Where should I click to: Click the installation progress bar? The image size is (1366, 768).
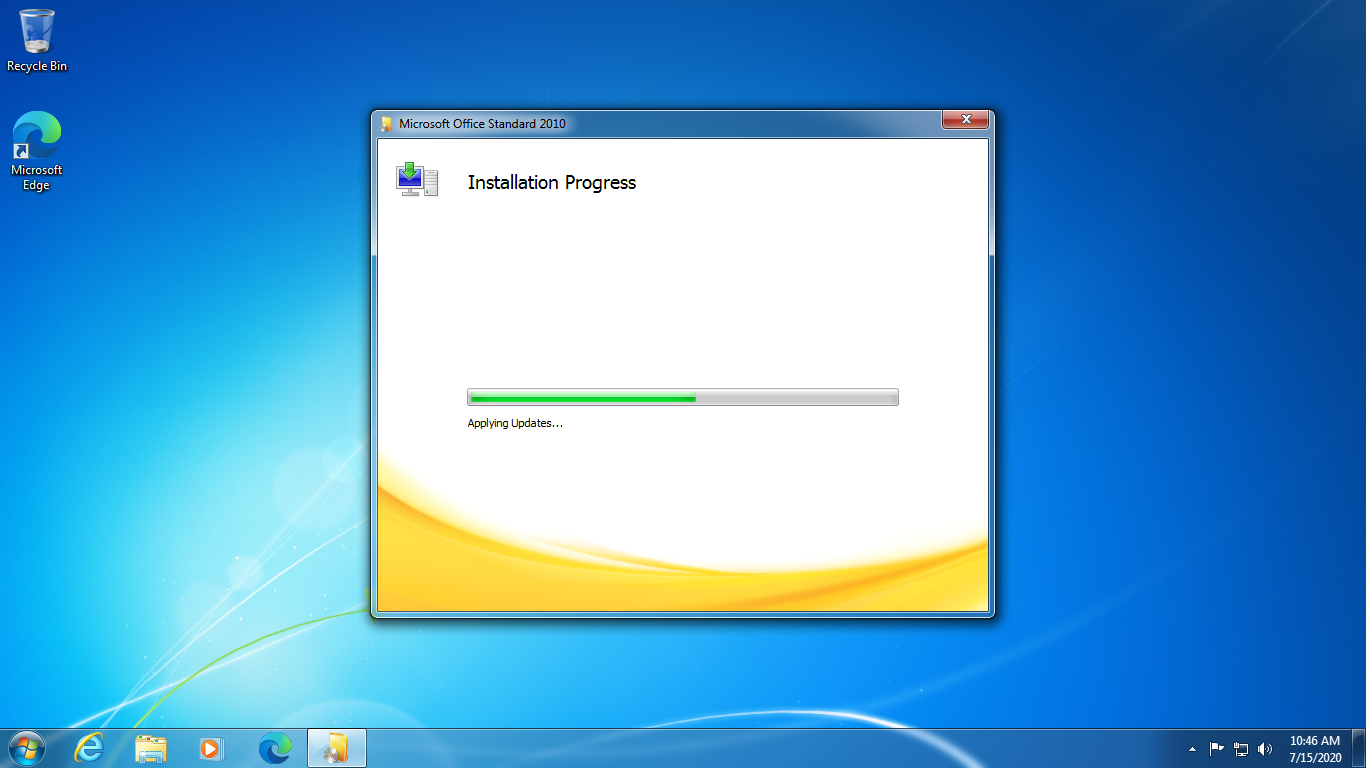click(x=683, y=397)
